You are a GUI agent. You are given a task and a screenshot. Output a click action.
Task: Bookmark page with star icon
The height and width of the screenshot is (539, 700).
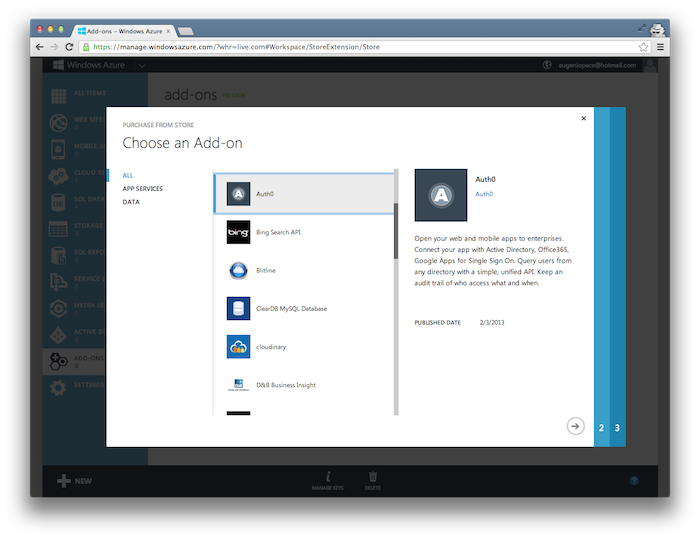[643, 47]
